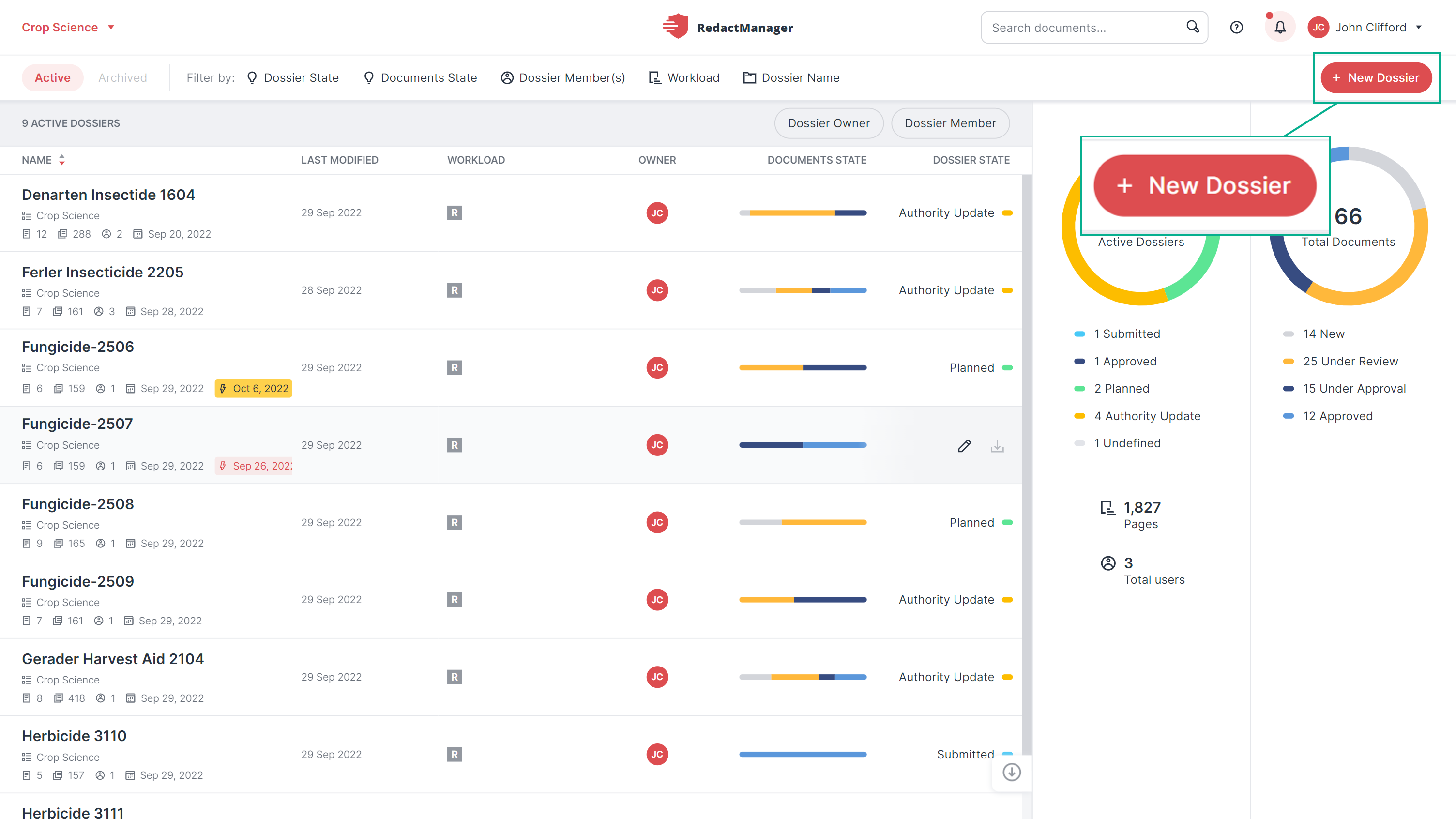Switch to the Active dossiers tab
The width and height of the screenshot is (1456, 819).
(53, 78)
